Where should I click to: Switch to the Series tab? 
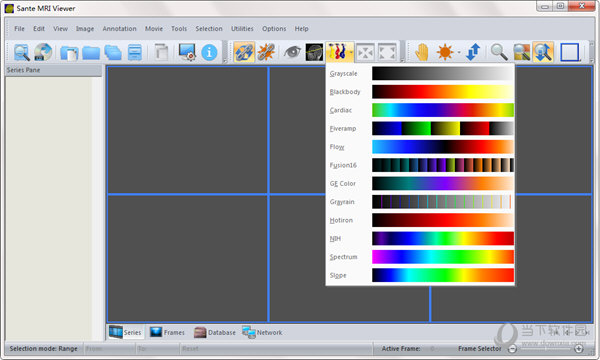tap(125, 332)
